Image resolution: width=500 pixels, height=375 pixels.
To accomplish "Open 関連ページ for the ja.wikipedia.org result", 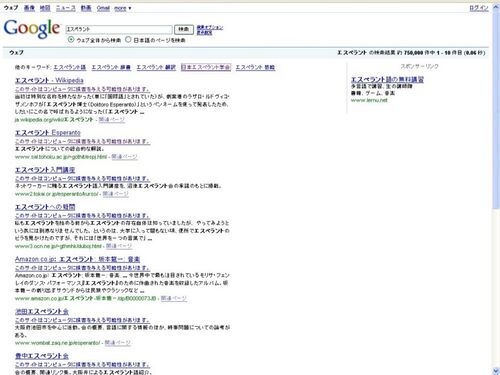I will (112, 120).
